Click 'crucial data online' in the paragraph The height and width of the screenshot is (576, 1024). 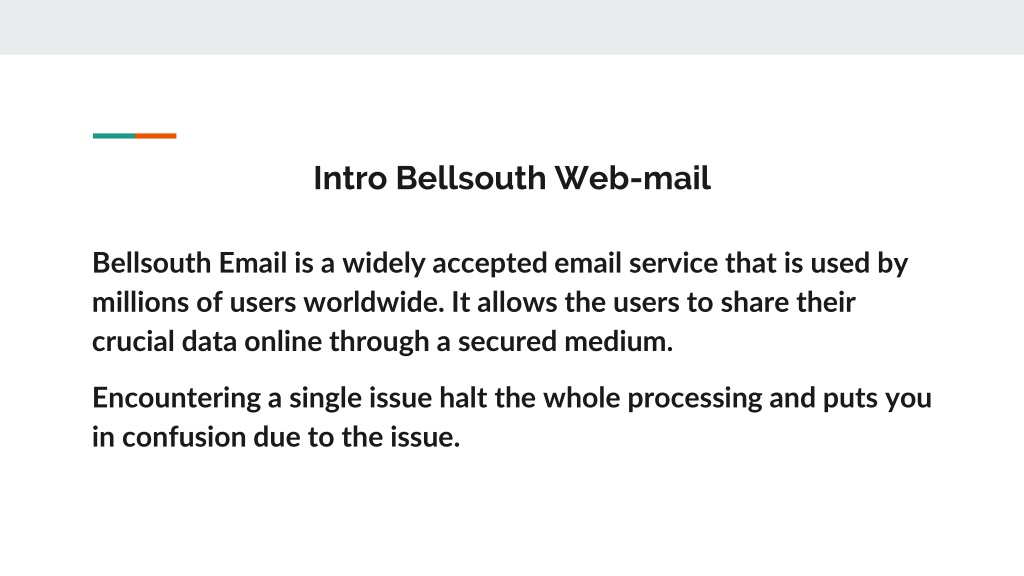click(x=207, y=342)
